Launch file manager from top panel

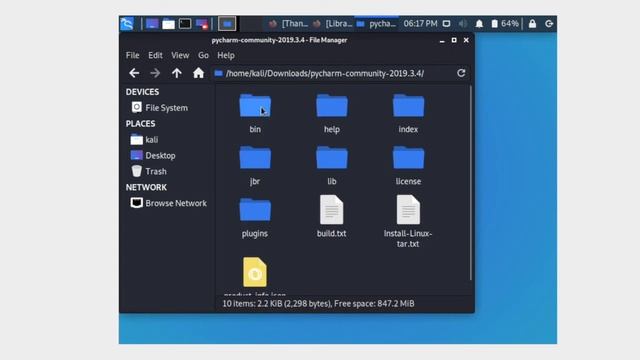[168, 24]
